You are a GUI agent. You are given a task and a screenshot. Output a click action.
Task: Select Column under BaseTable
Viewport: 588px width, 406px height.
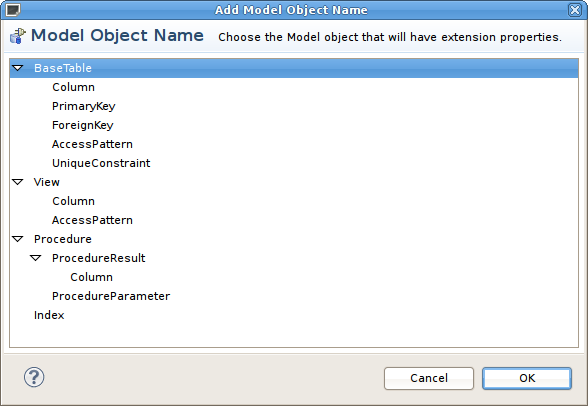coord(74,87)
